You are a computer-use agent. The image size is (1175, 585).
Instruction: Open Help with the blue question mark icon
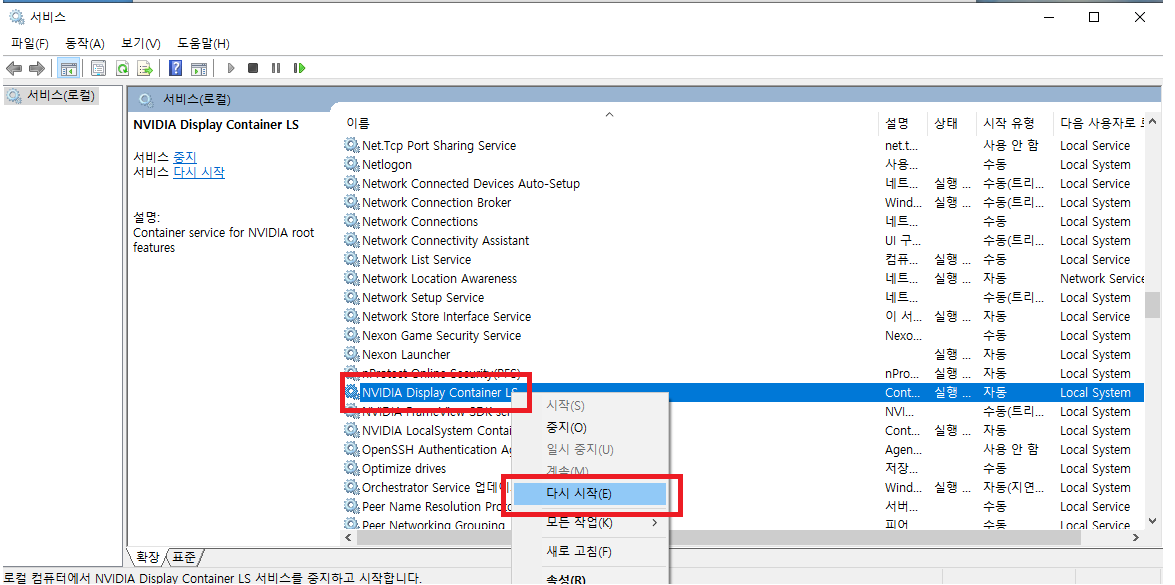pyautogui.click(x=175, y=68)
